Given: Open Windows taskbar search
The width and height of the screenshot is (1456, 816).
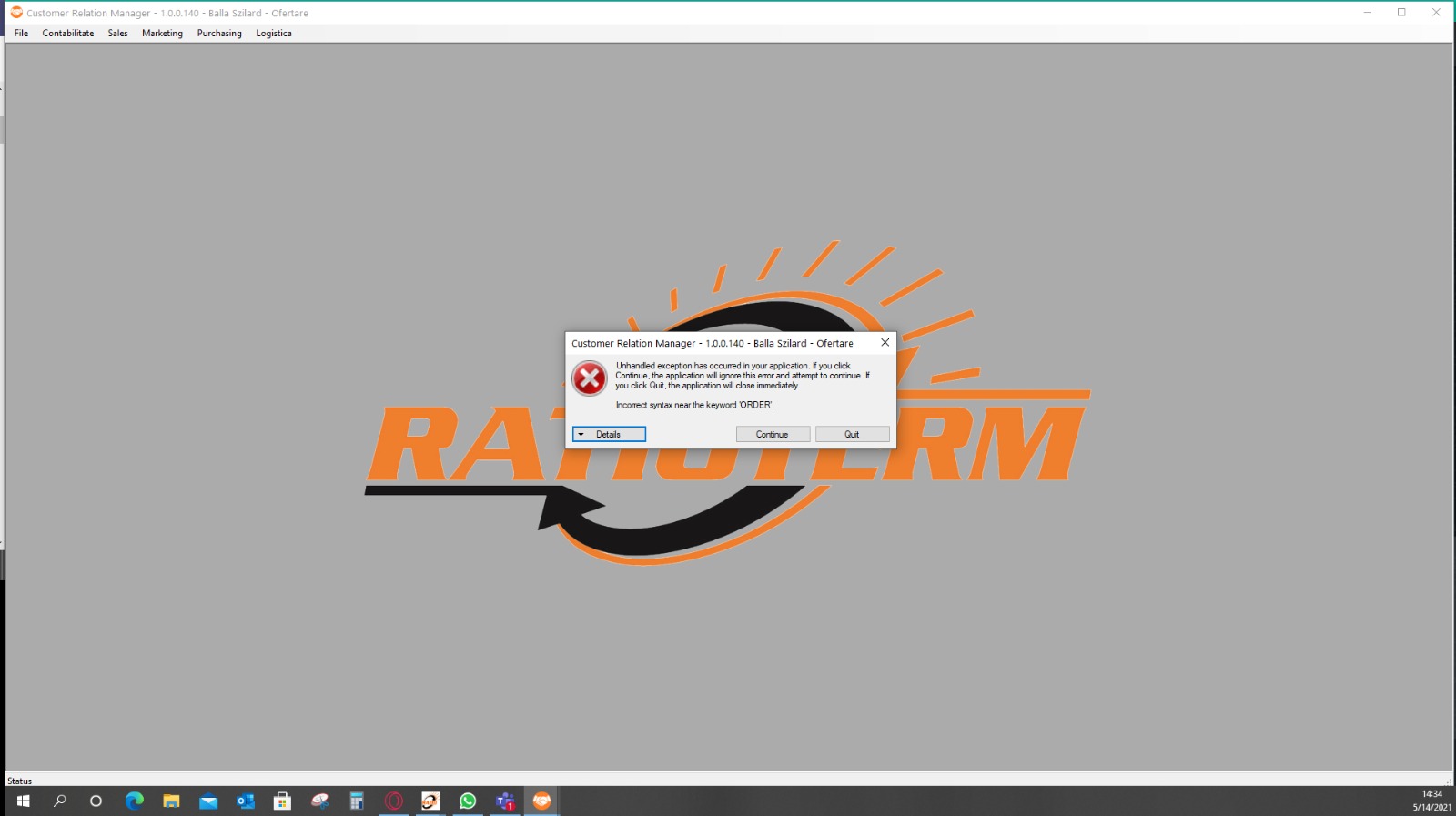Looking at the screenshot, I should pyautogui.click(x=60, y=801).
